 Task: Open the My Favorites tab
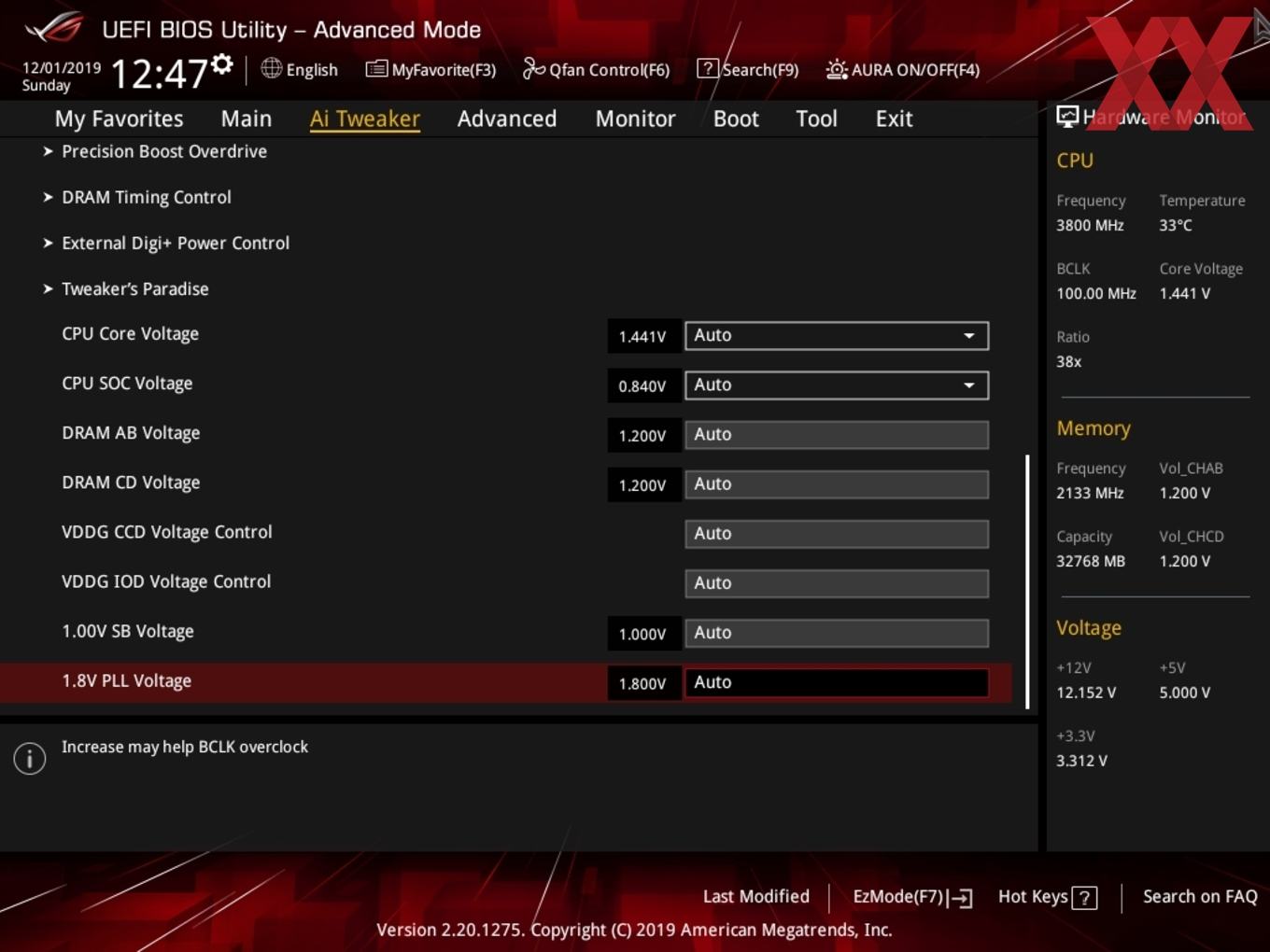click(119, 119)
